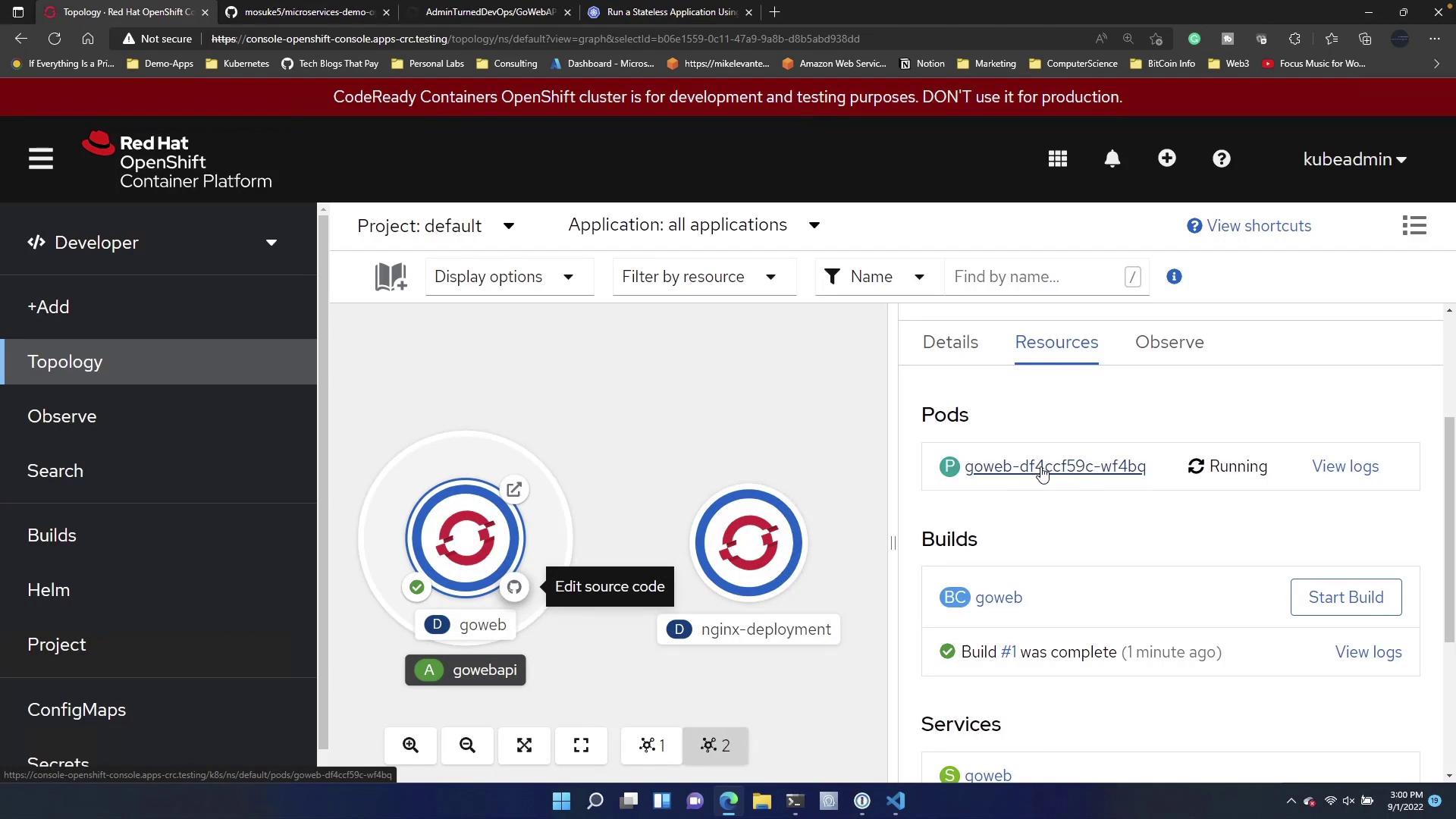The width and height of the screenshot is (1456, 819).
Task: Click the build status check icon
Action: coord(416,587)
